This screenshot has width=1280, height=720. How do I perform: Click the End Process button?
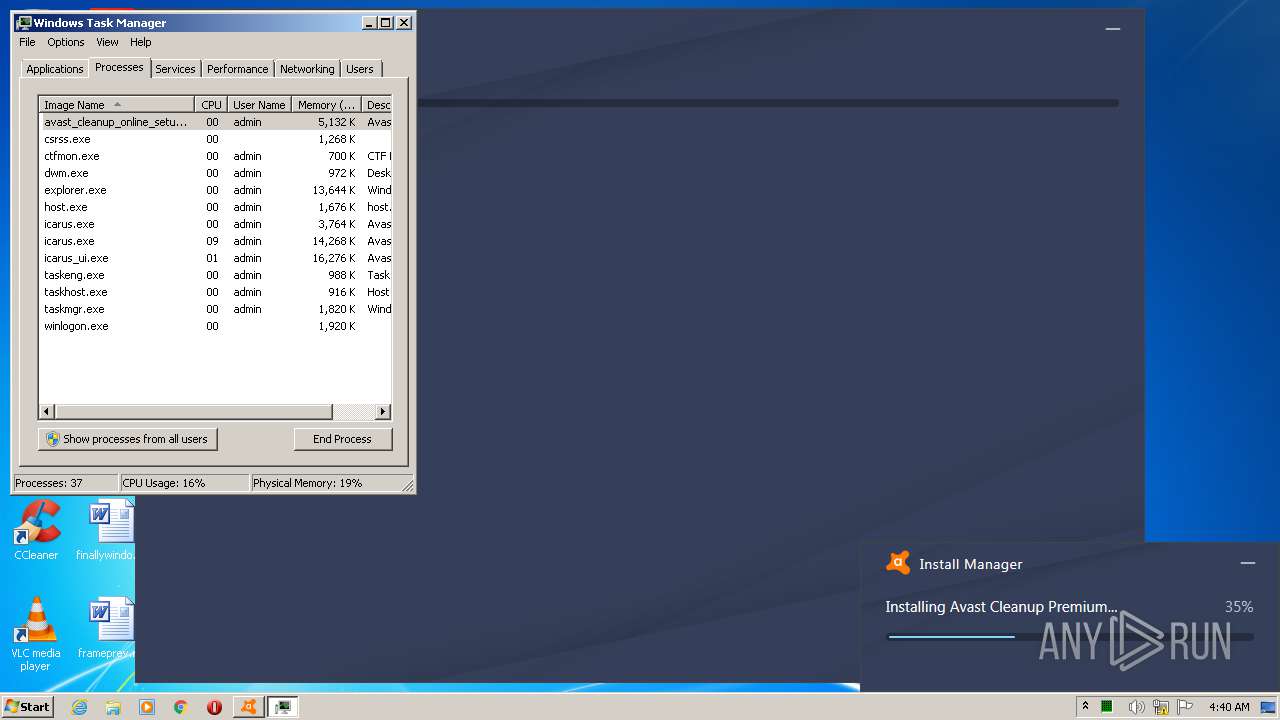coord(342,439)
